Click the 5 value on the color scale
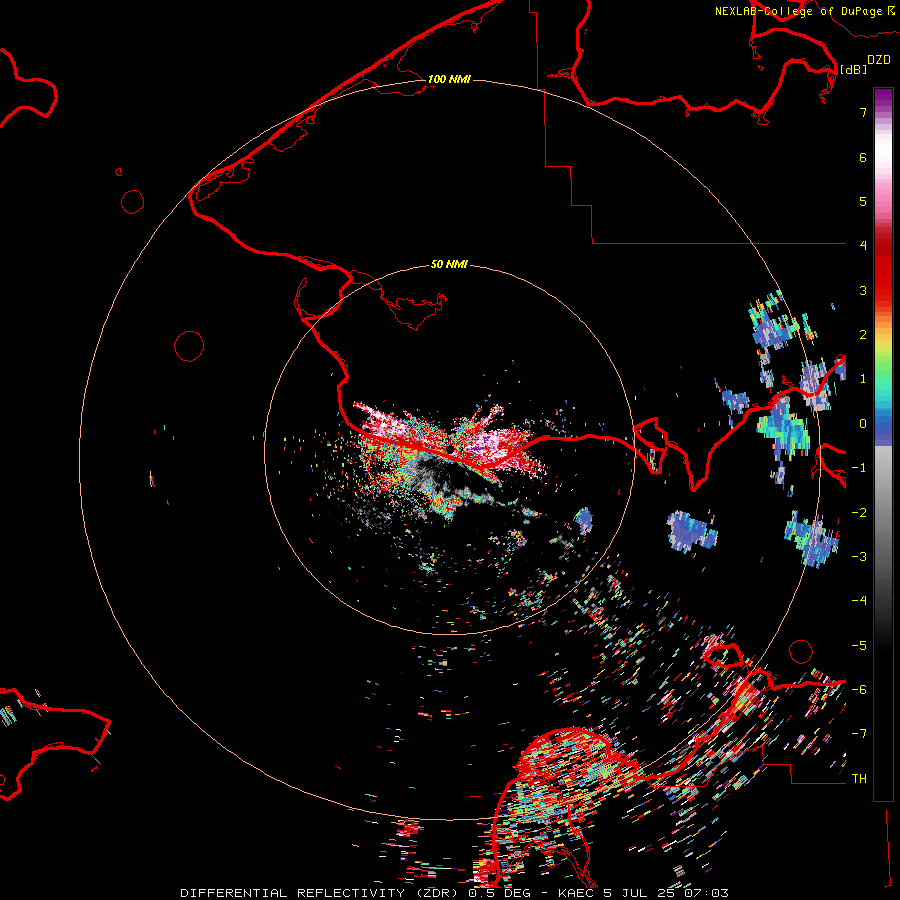 863,201
